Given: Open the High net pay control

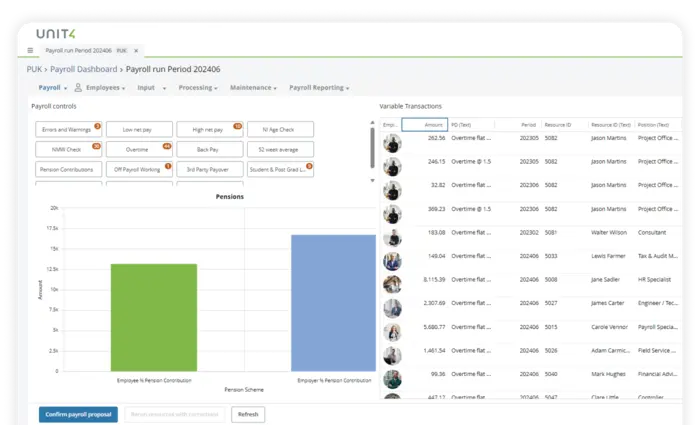Looking at the screenshot, I should click(210, 129).
